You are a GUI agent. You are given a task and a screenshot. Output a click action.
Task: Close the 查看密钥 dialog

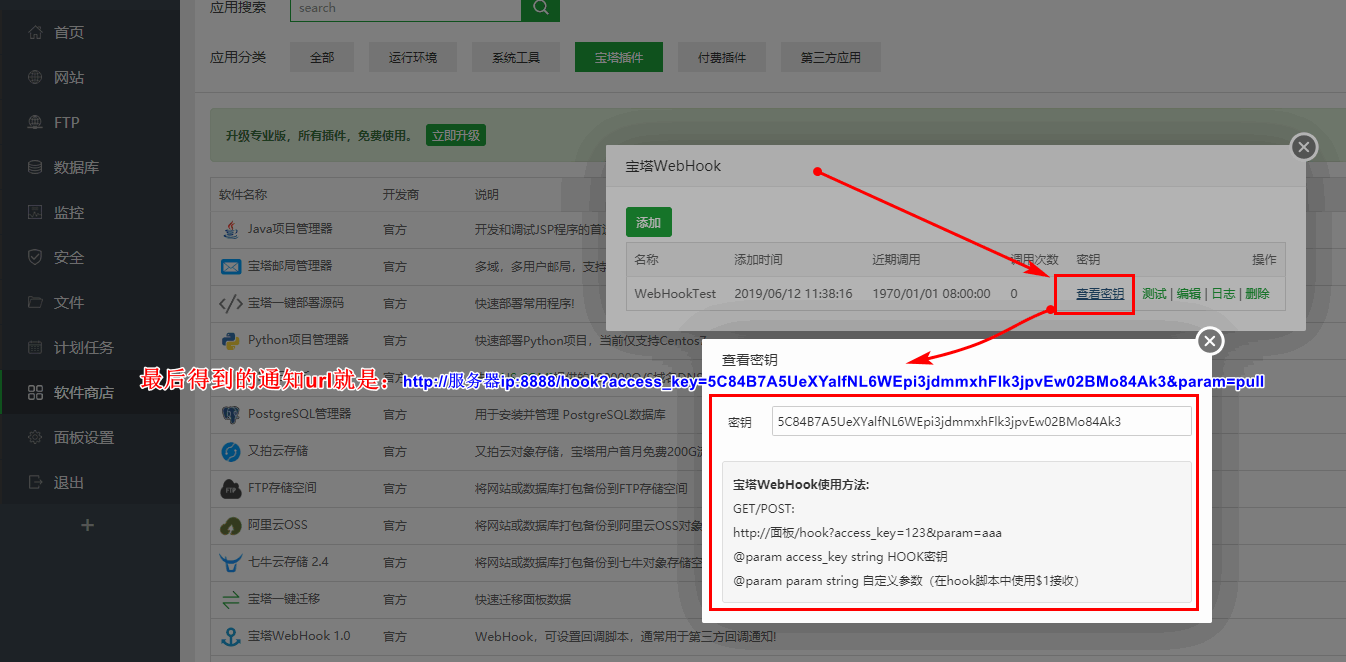tap(1210, 341)
